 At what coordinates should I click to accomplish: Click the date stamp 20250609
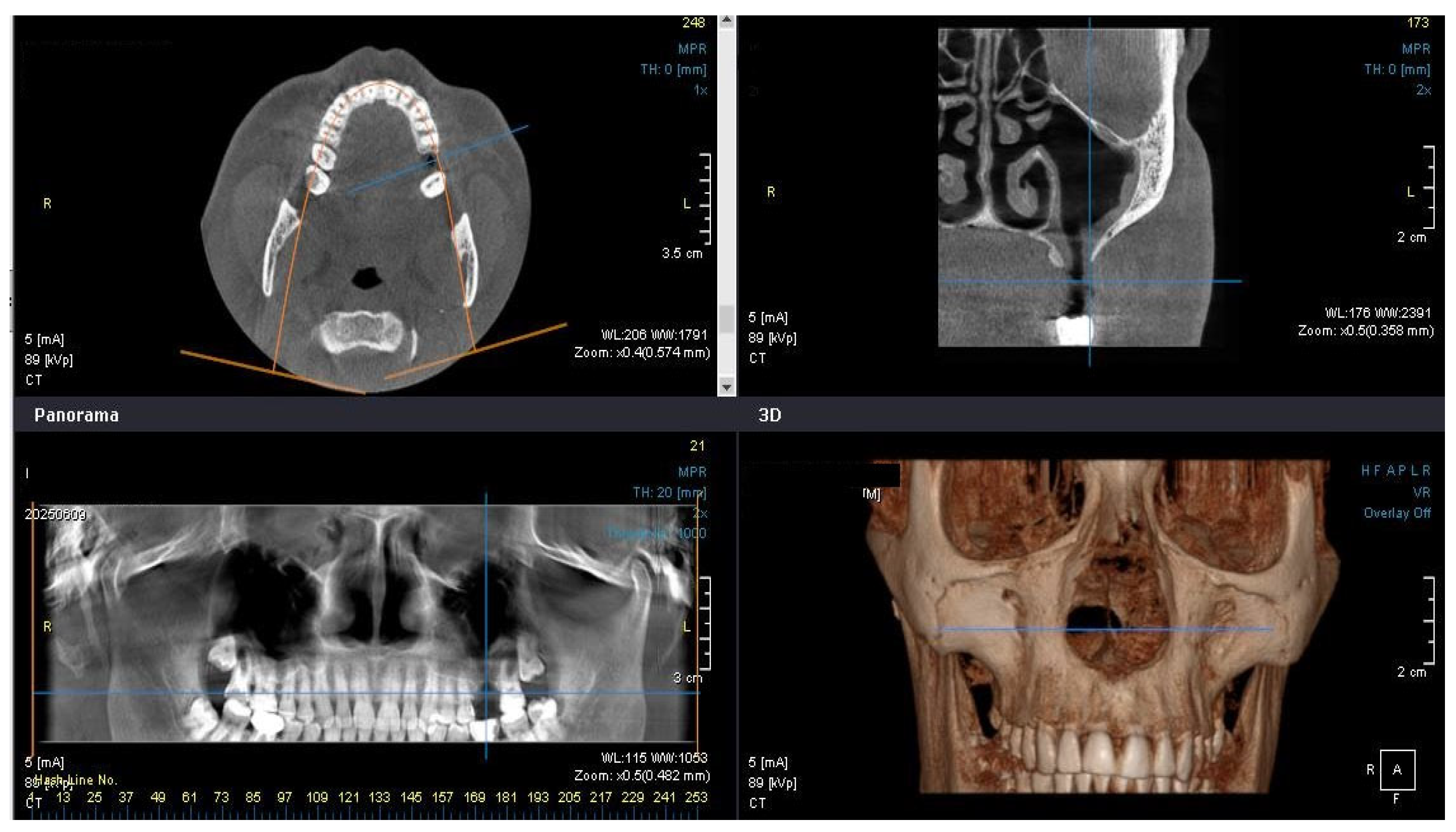click(55, 515)
